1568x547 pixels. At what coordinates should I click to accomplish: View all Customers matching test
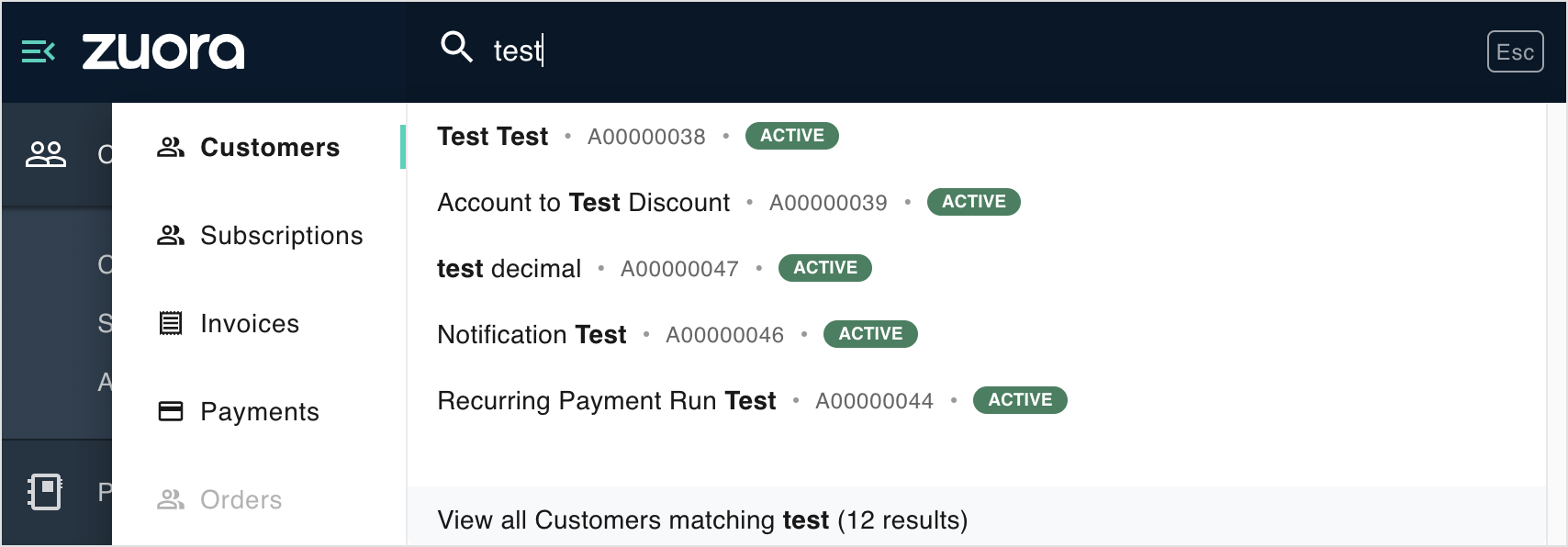[x=702, y=519]
